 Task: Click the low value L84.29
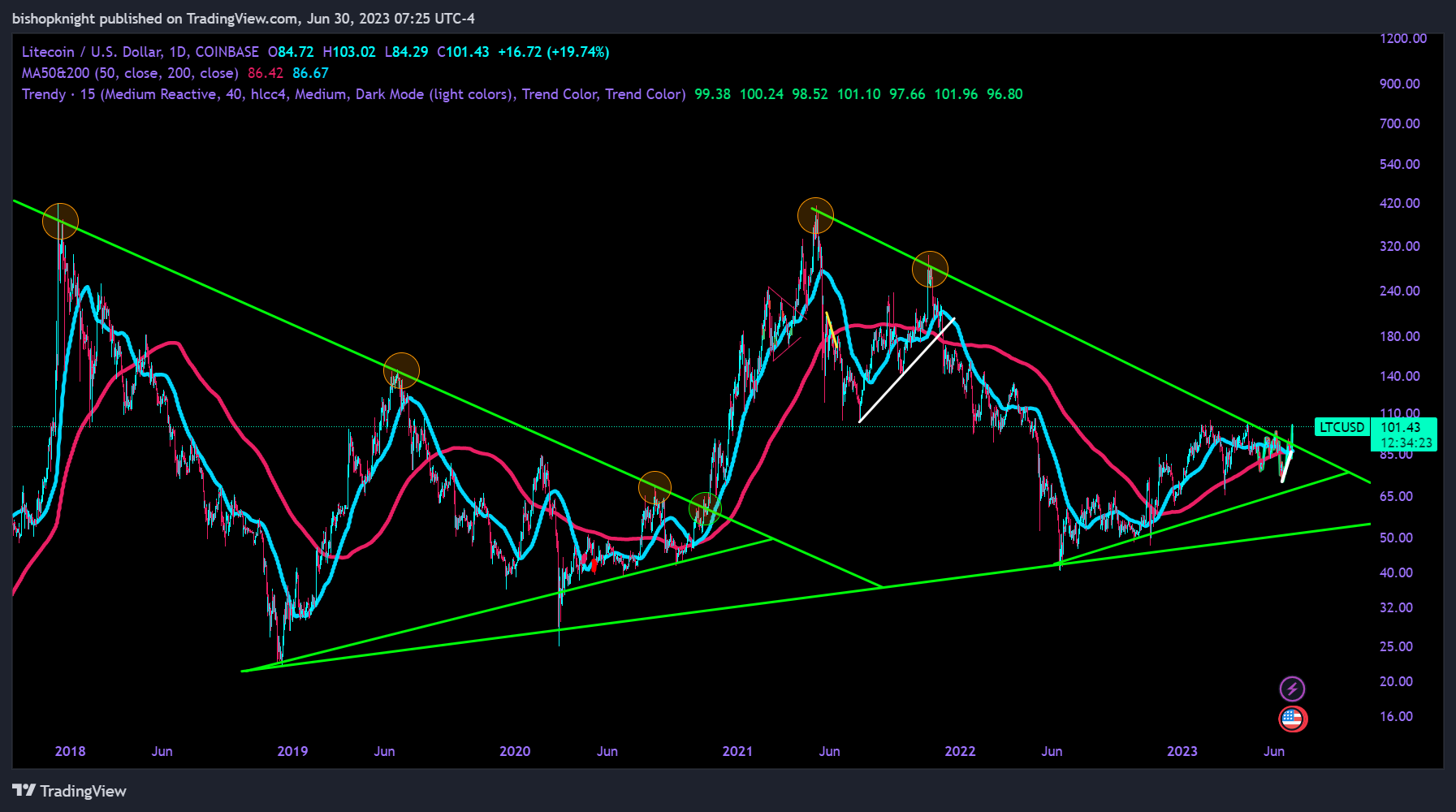(406, 52)
